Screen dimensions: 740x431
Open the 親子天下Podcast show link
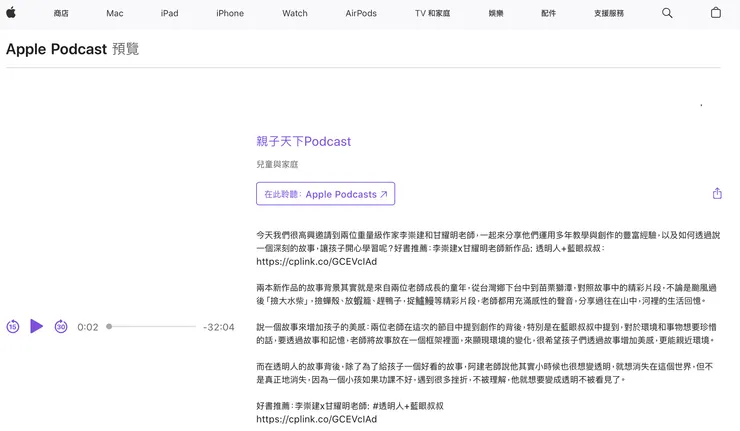point(303,141)
